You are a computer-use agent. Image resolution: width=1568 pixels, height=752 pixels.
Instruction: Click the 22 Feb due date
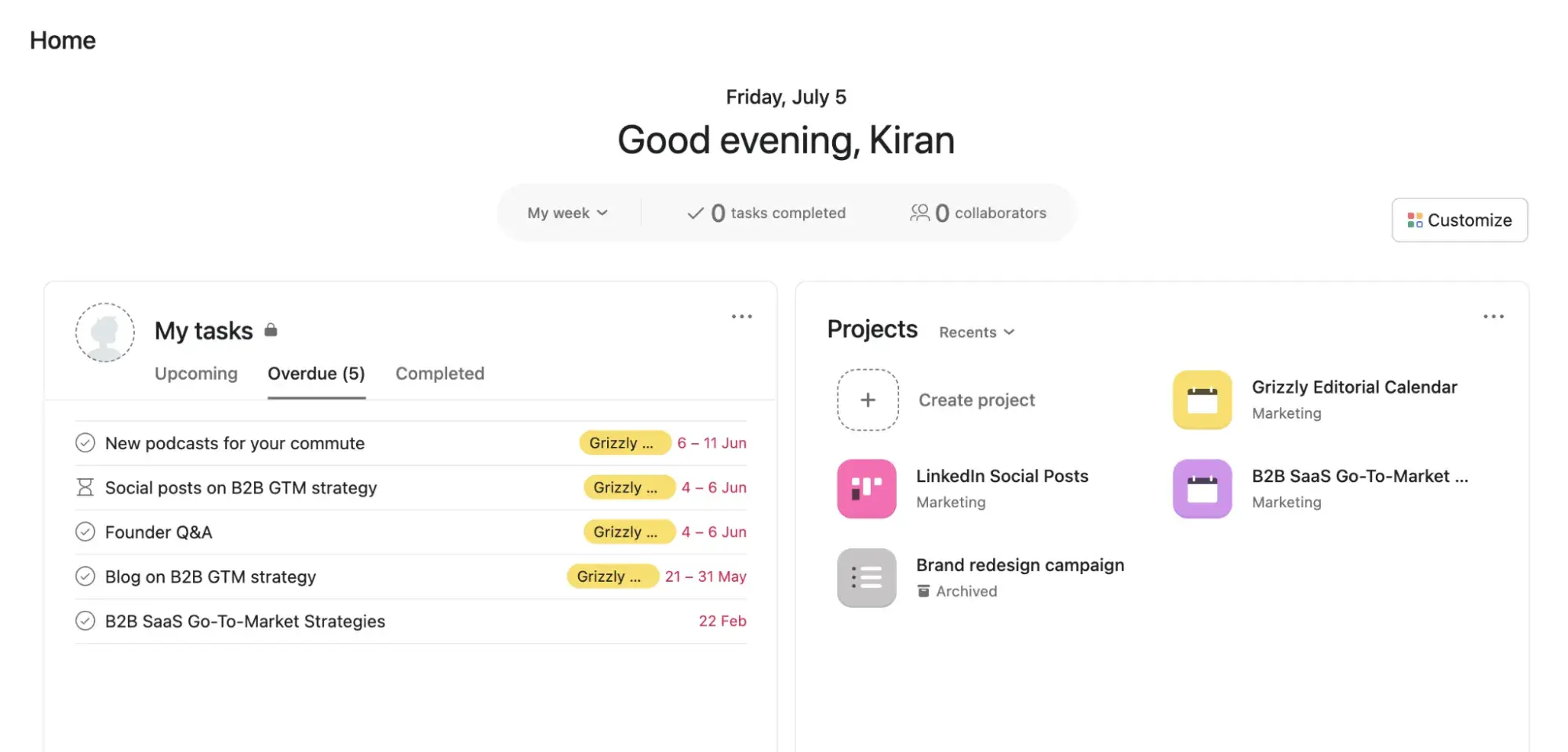(722, 622)
